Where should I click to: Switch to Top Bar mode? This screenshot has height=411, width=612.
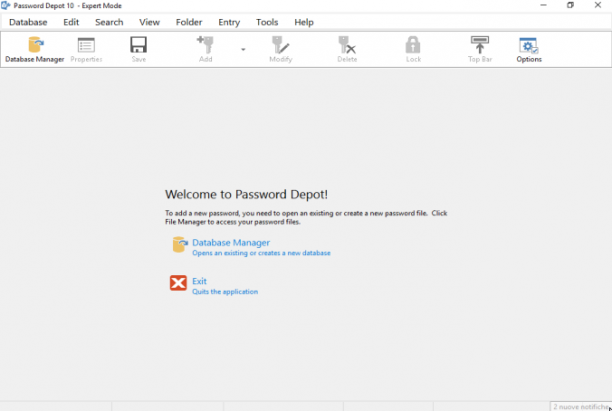tap(480, 49)
